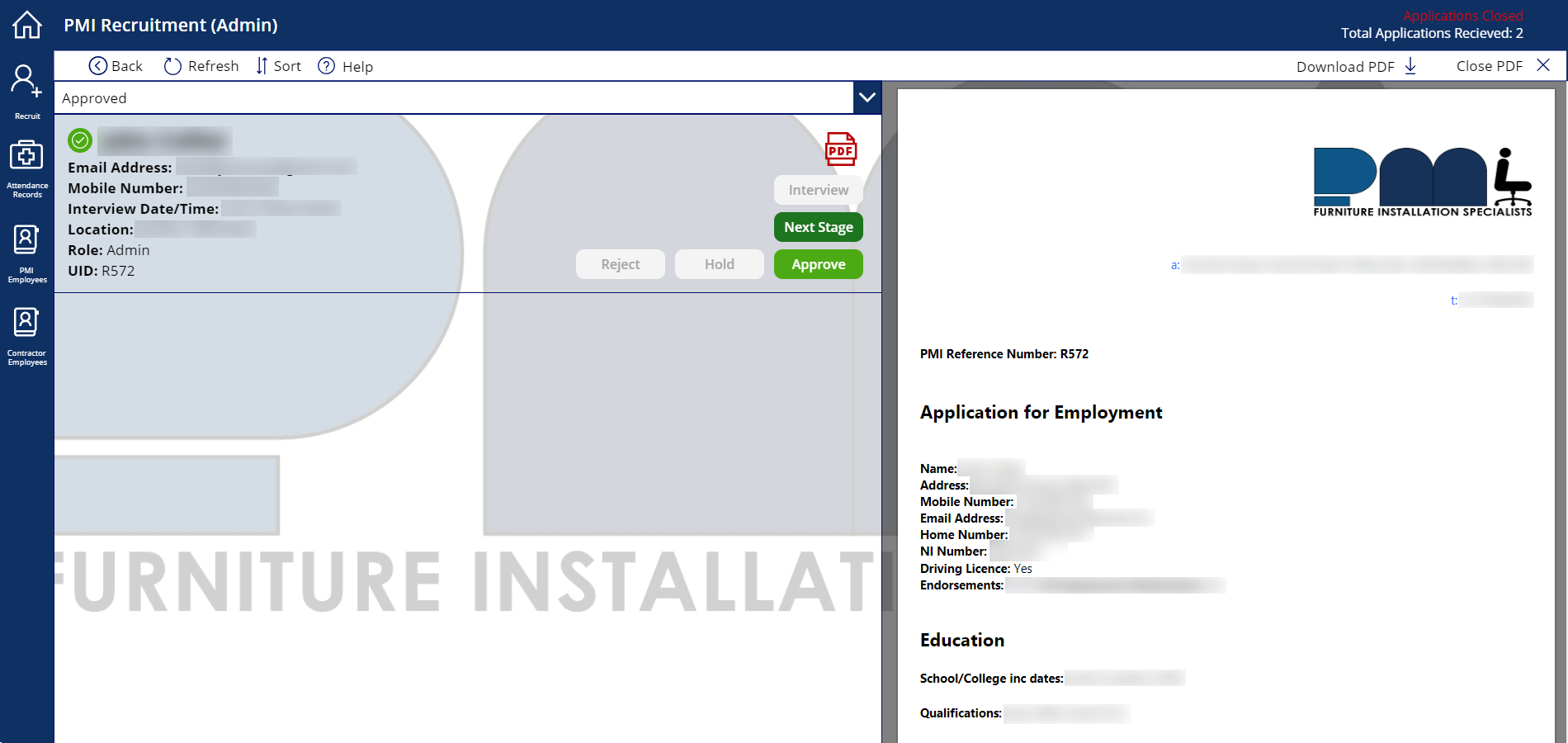The width and height of the screenshot is (1568, 743).
Task: Click the Back text in toolbar
Action: point(127,66)
